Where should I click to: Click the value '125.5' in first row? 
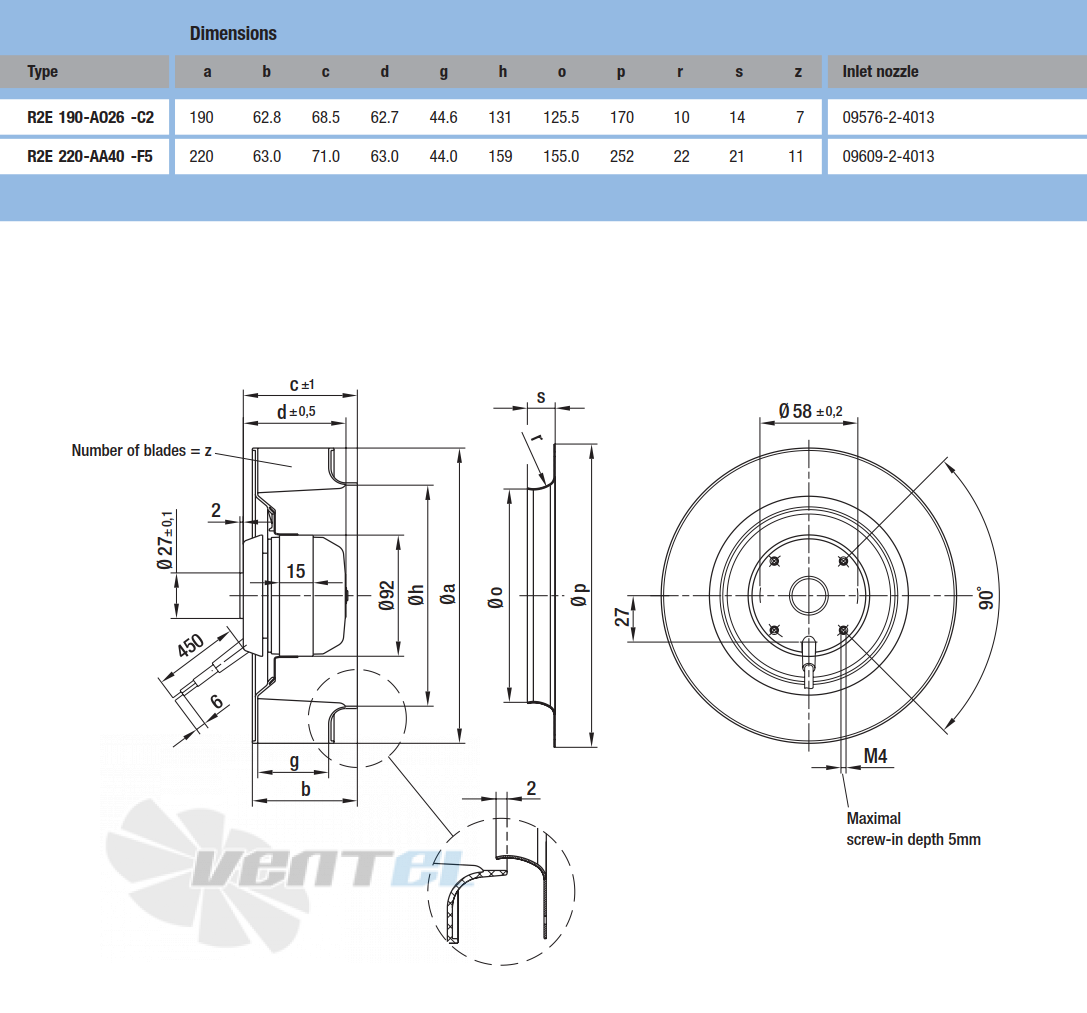click(561, 117)
